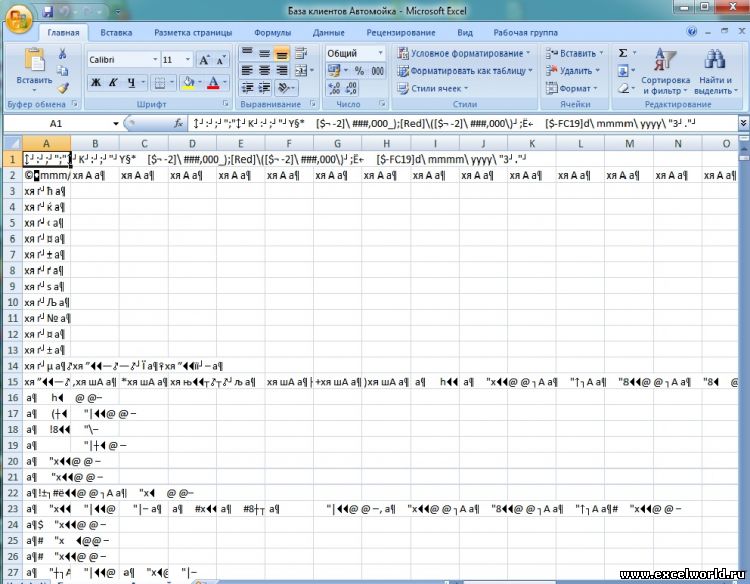
Task: Open Найти и выделить binoculars menu
Action: coord(716,72)
